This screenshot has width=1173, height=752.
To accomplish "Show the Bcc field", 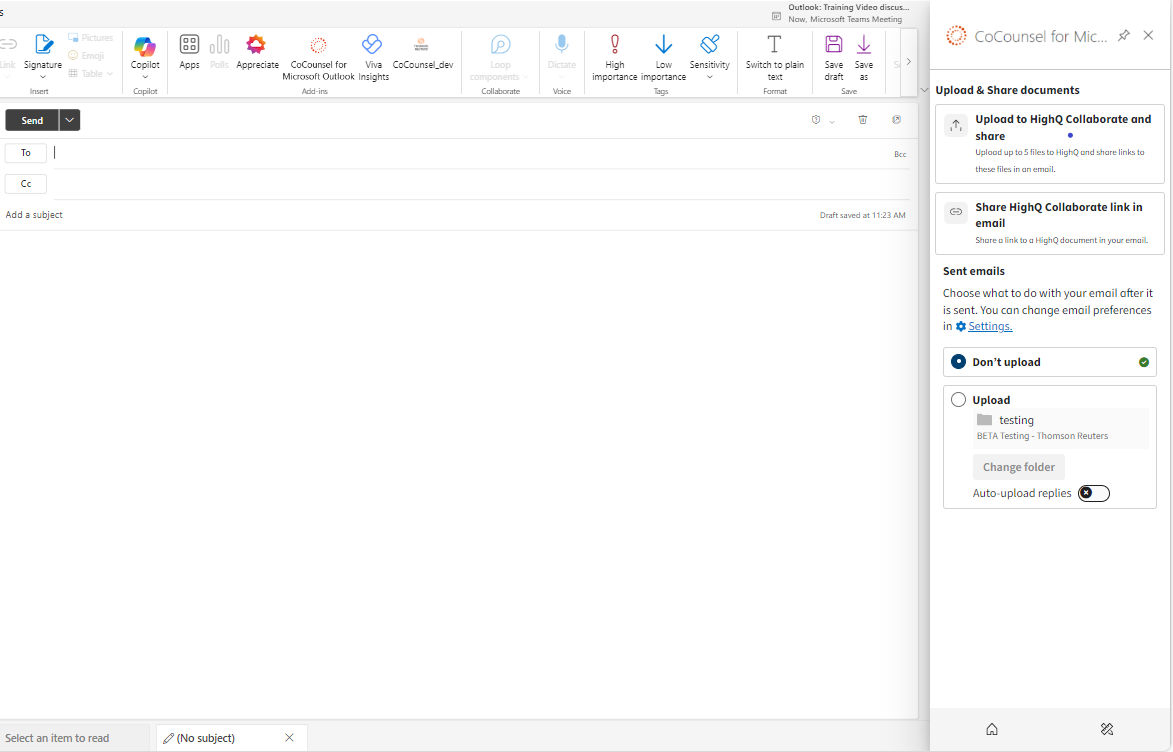I will point(900,154).
